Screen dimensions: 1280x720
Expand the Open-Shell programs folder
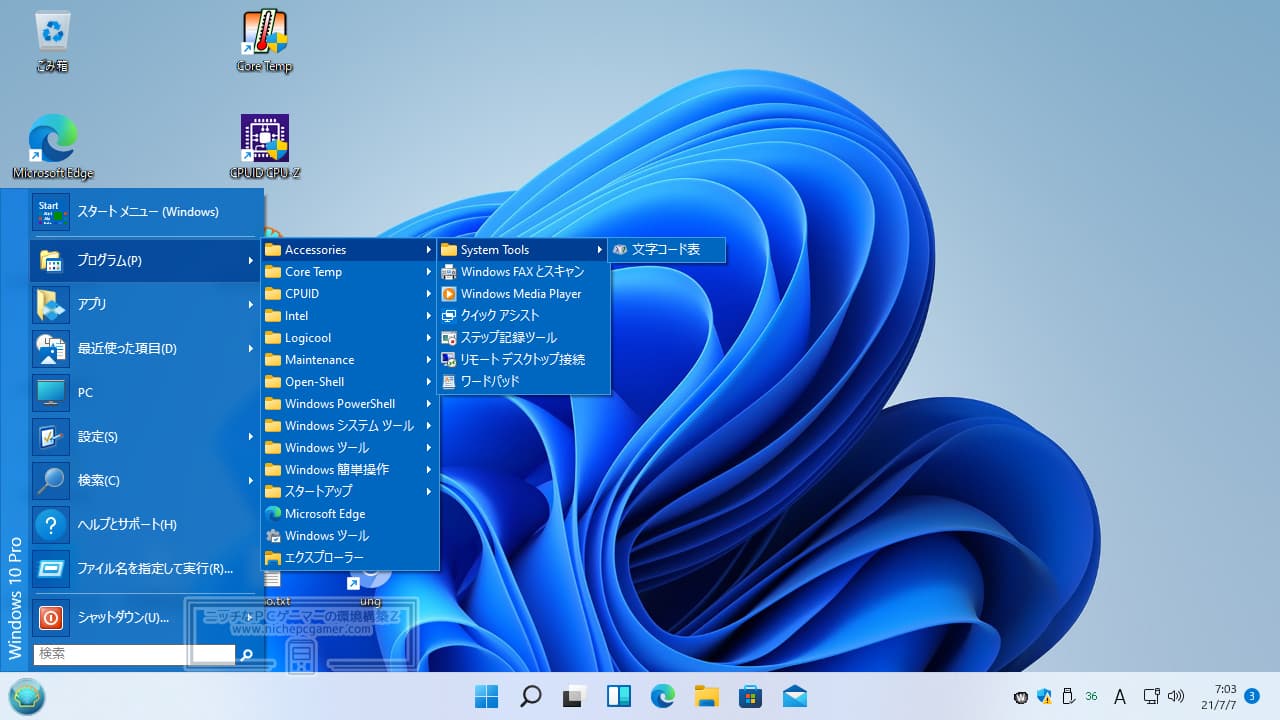pos(350,381)
